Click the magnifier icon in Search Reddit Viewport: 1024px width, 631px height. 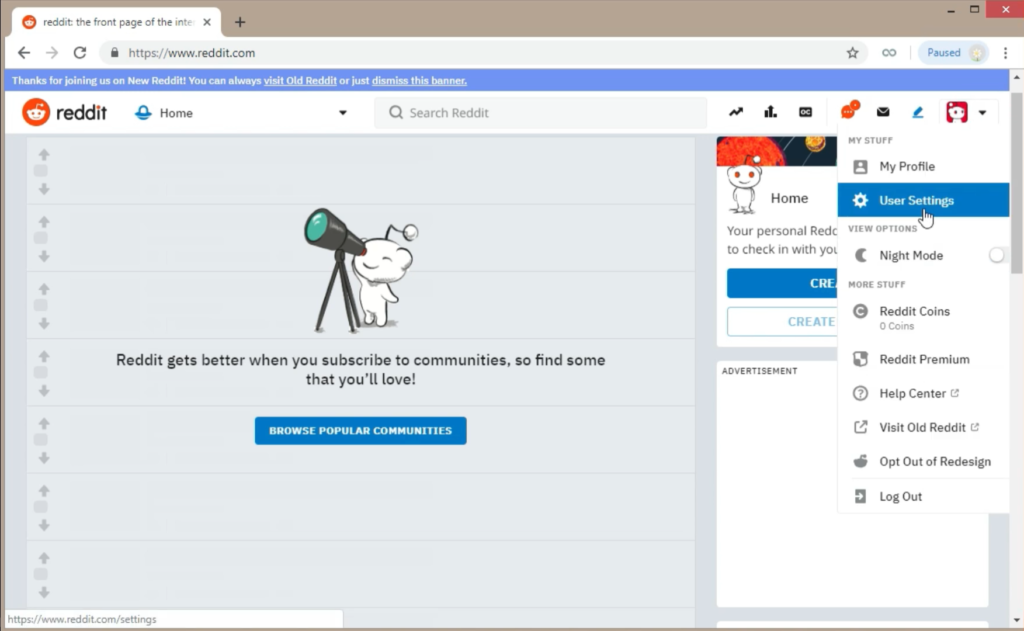[396, 112]
